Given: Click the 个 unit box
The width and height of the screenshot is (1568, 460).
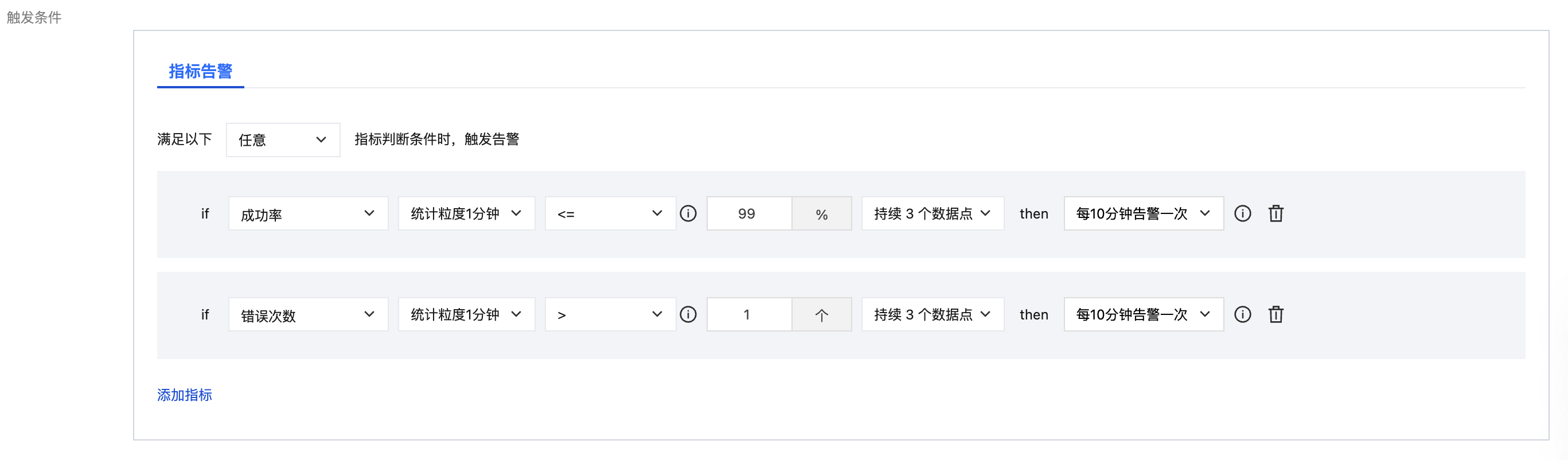Looking at the screenshot, I should tap(821, 314).
